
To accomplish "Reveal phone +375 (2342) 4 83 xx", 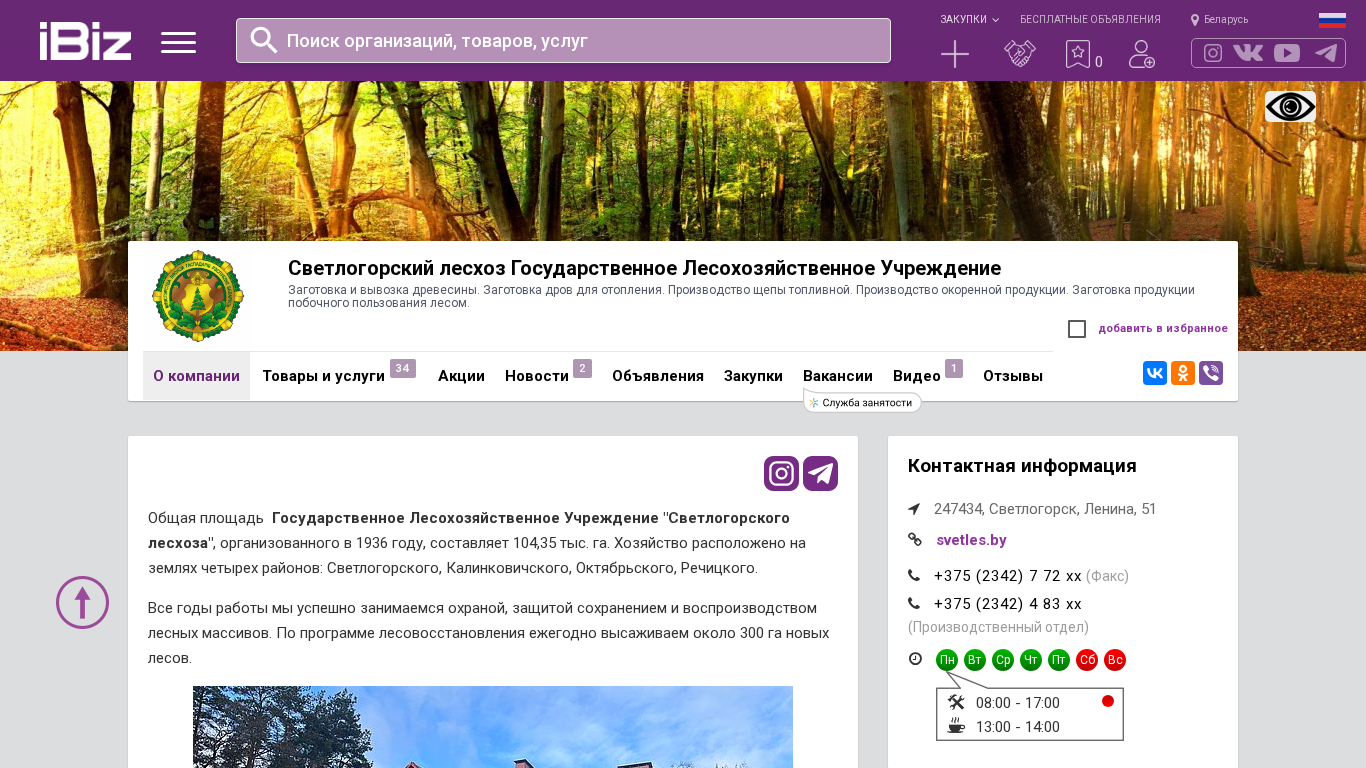I will [1008, 604].
